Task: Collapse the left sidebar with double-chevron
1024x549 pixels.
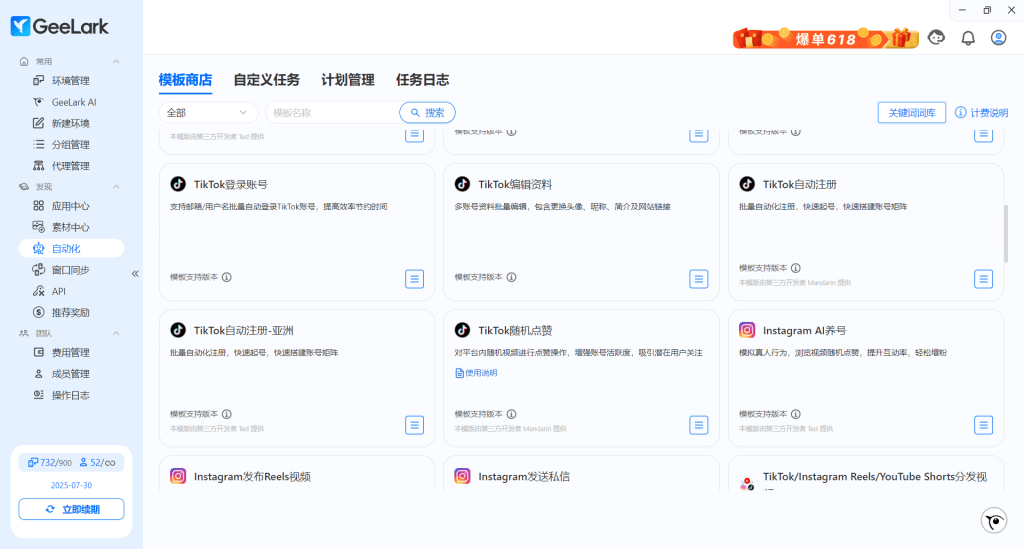Action: tap(135, 273)
